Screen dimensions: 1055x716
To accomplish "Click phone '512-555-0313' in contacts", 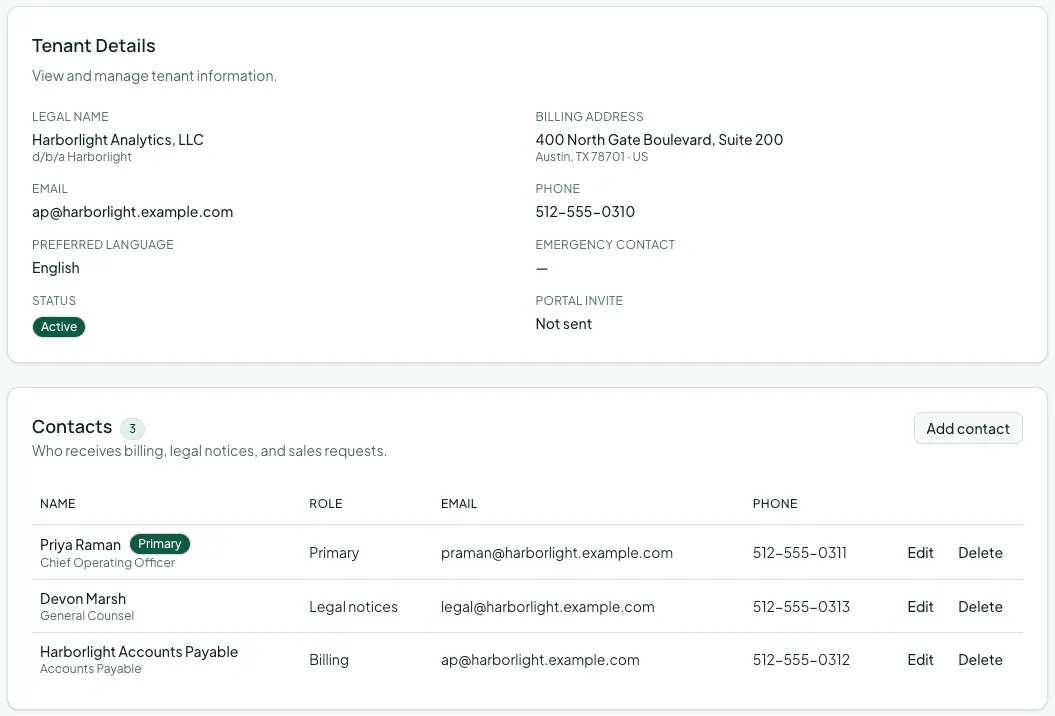I will pyautogui.click(x=801, y=607).
